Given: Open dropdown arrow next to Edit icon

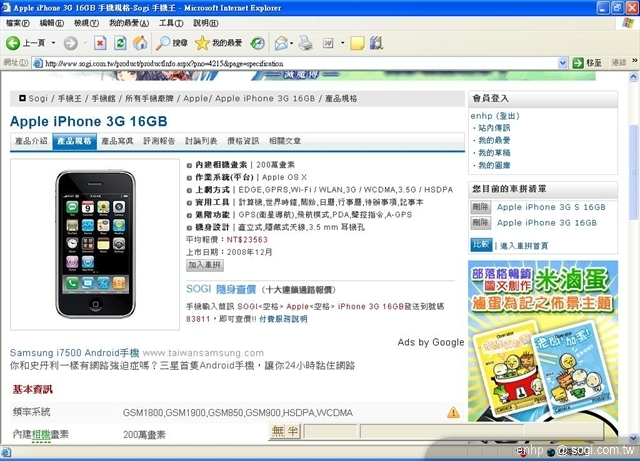Looking at the screenshot, I should tap(342, 43).
